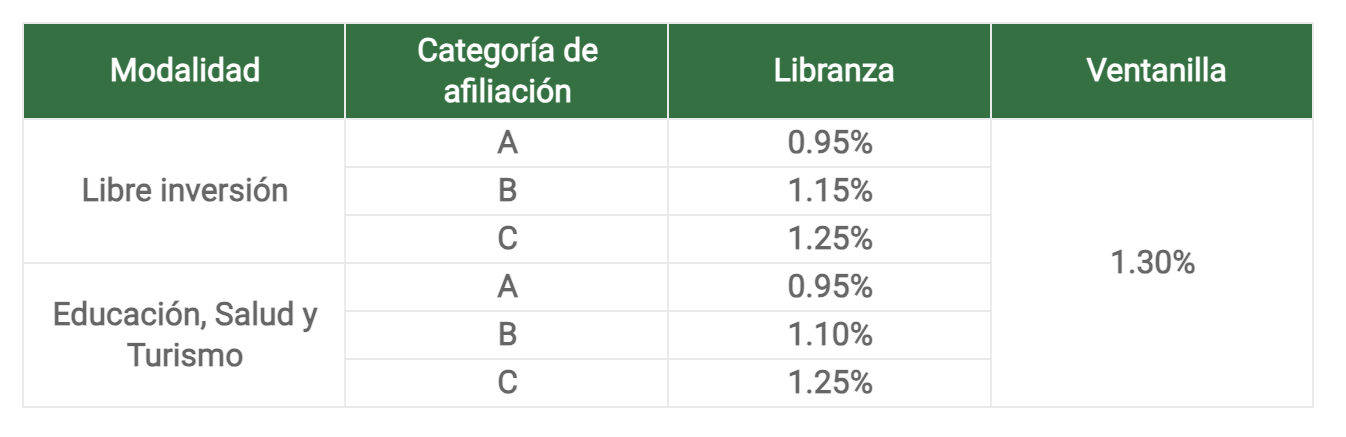Select category B under Libre inversión
1346x437 pixels.
(x=507, y=191)
